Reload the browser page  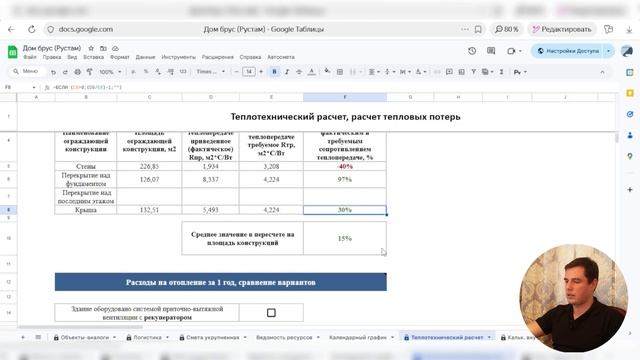(x=31, y=29)
